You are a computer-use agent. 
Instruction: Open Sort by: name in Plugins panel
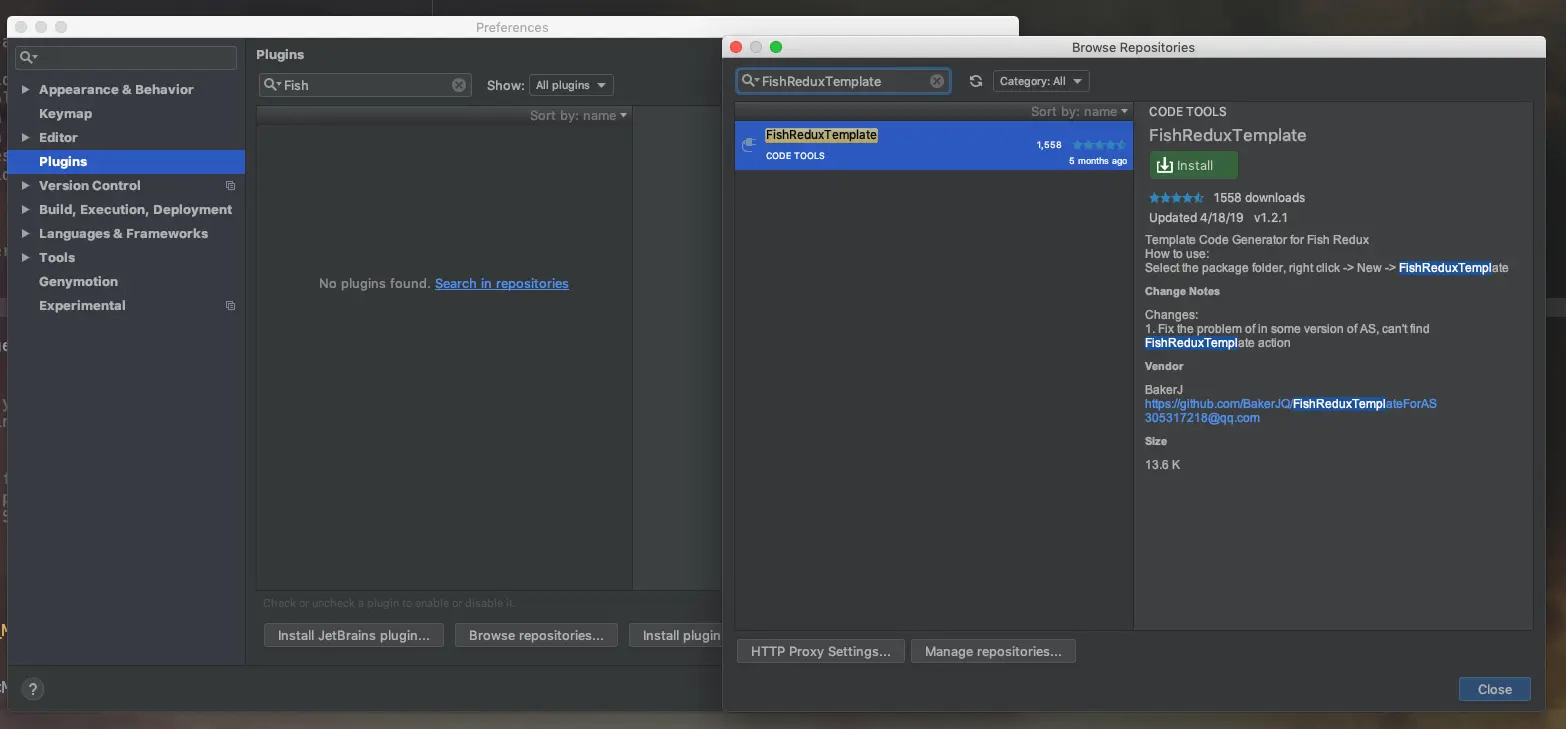tap(579, 116)
